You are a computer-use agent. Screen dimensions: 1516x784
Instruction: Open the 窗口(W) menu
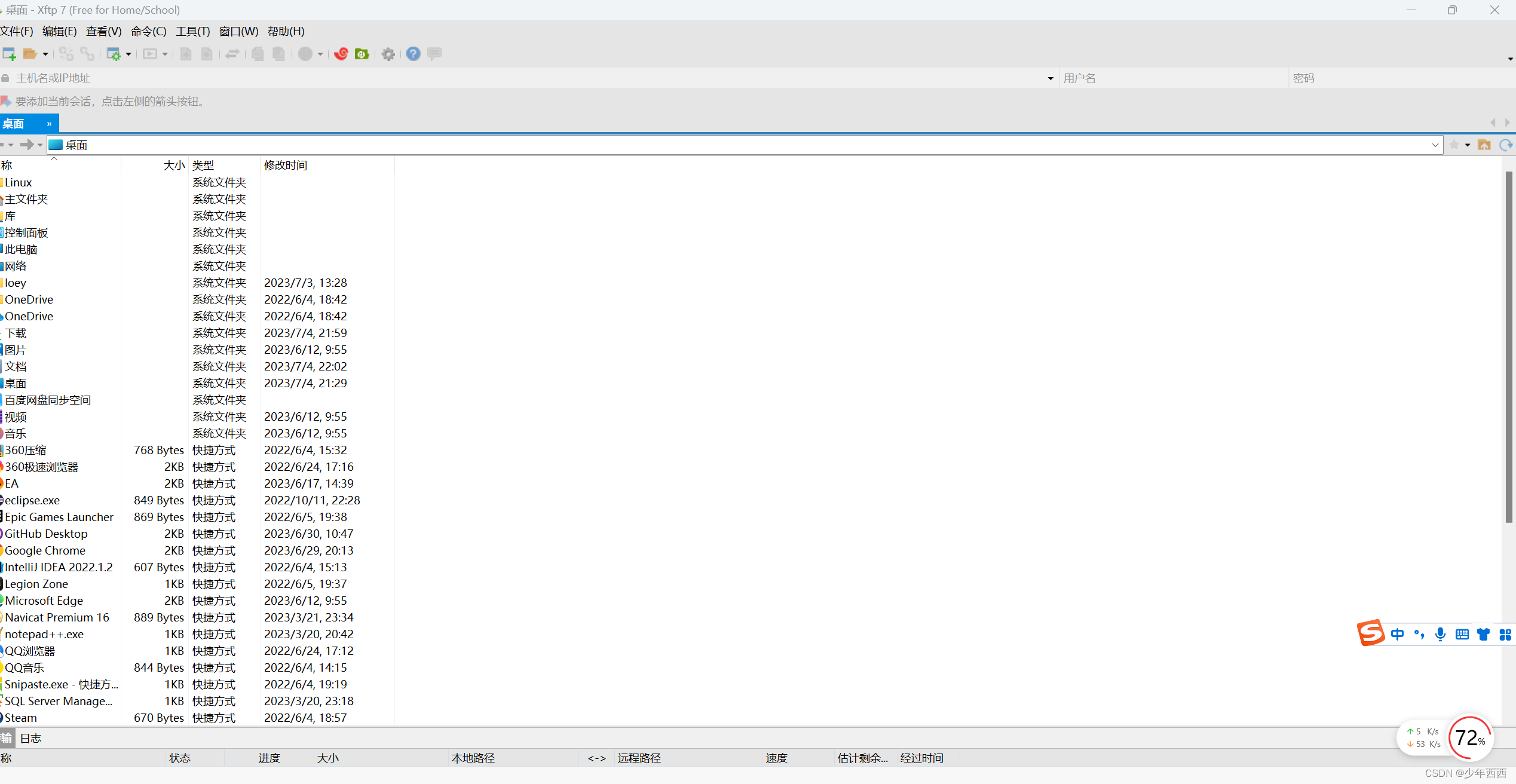tap(238, 31)
